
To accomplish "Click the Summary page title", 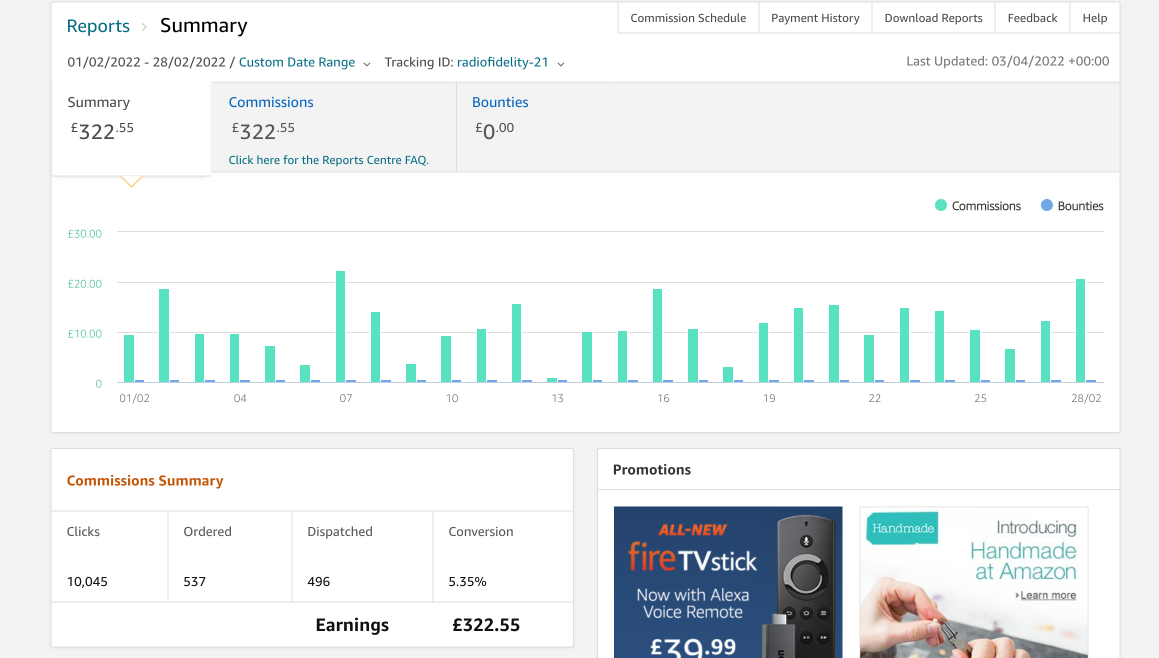I will (204, 26).
